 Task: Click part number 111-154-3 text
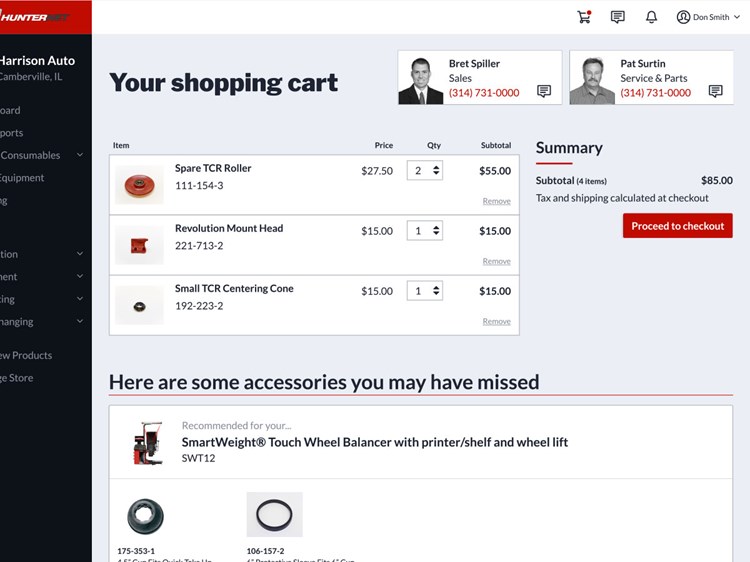point(199,186)
